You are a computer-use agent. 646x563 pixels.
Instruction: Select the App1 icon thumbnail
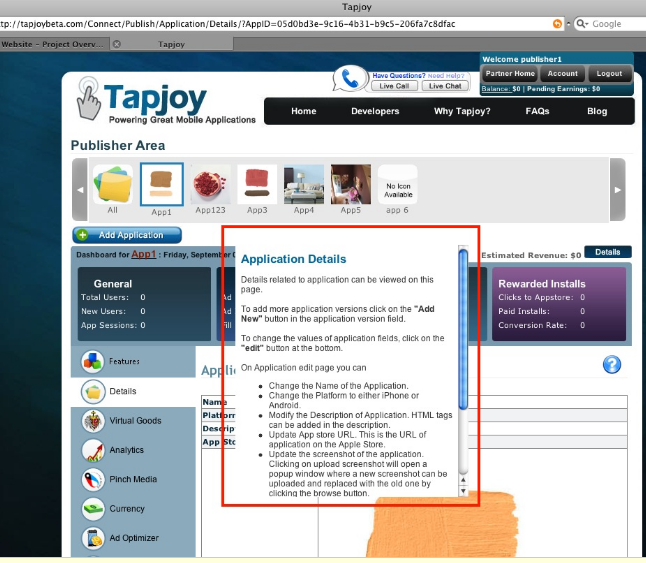tap(162, 184)
